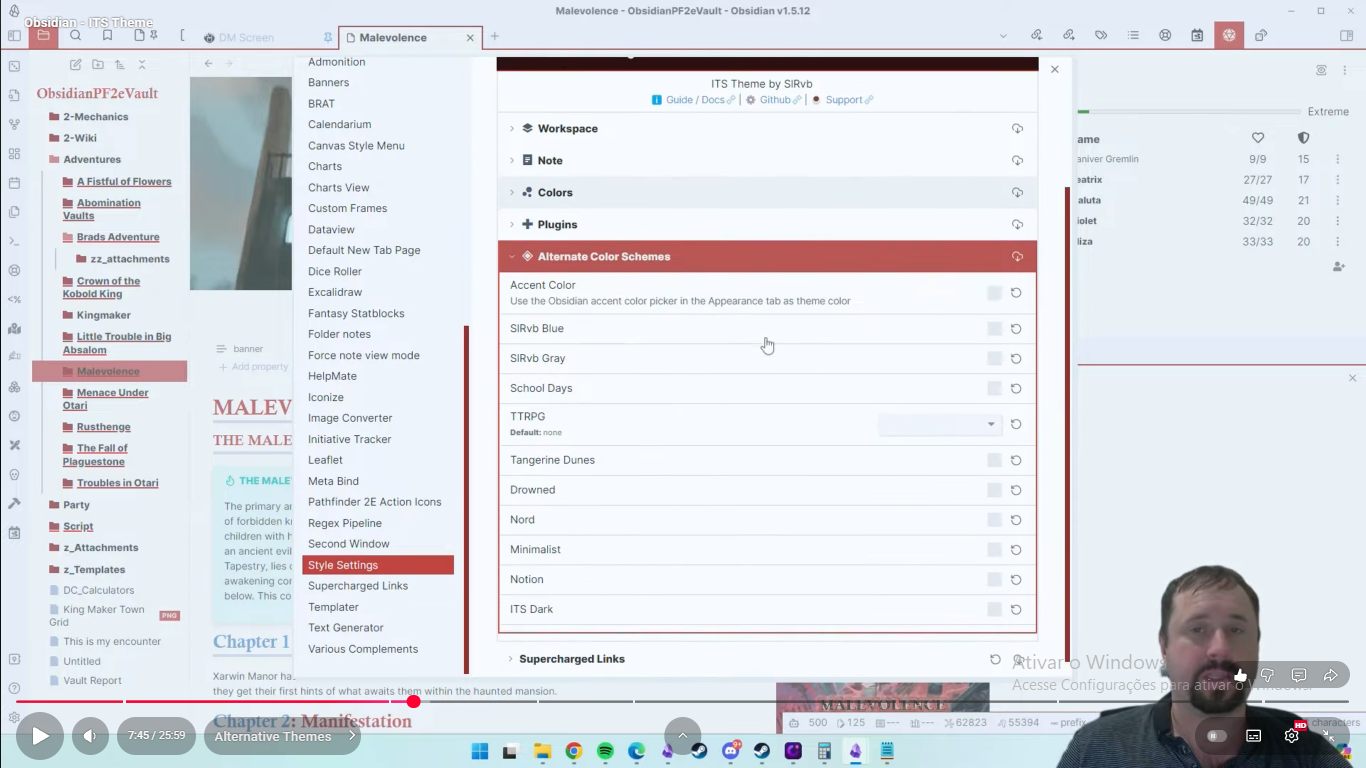
Task: Open the Guide / Docs link
Action: tap(694, 100)
